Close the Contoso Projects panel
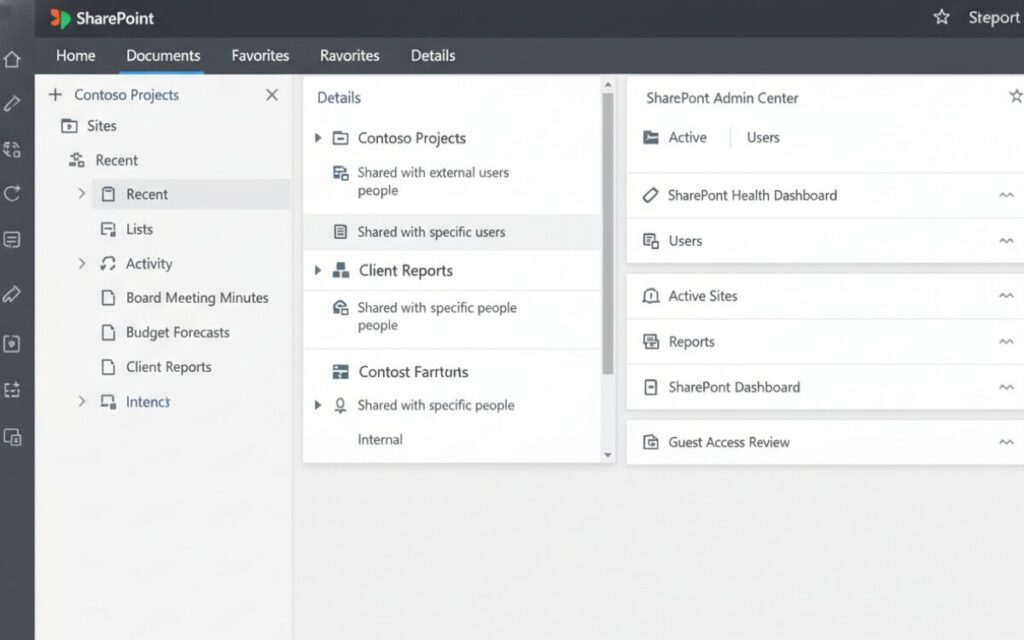 pos(272,95)
